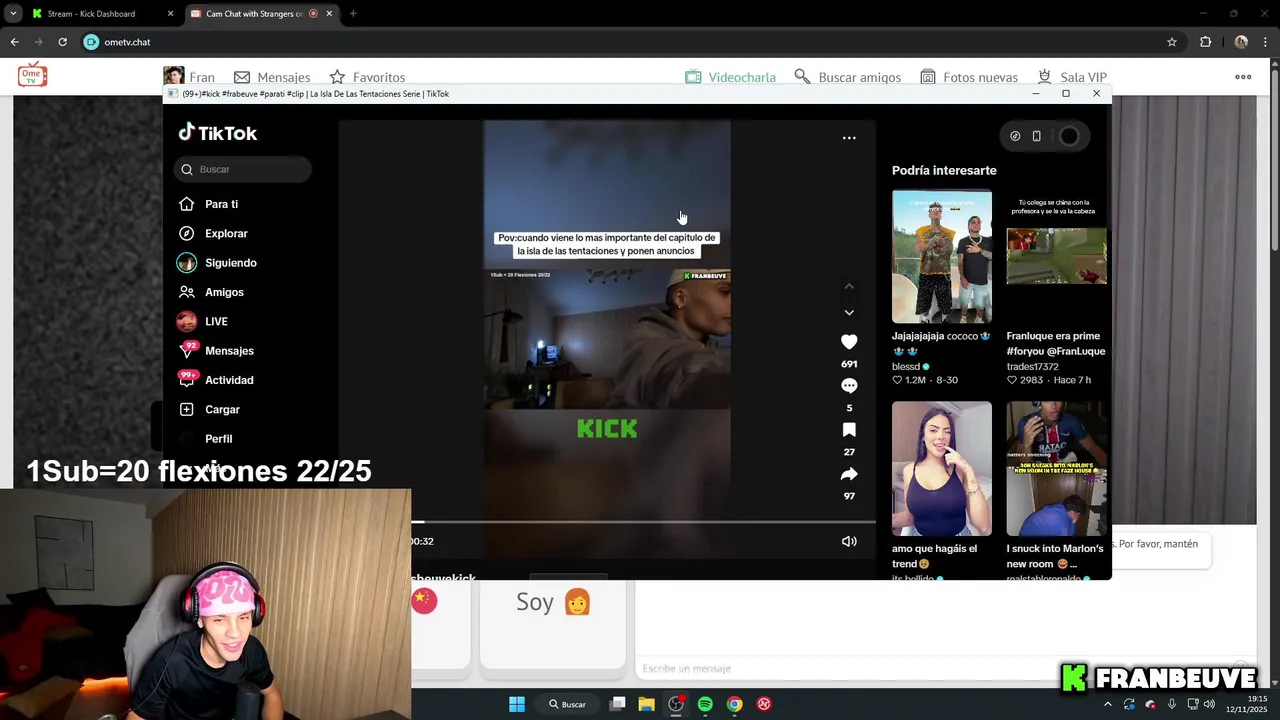Show hidden tray icons chevron
This screenshot has width=1280, height=720.
tap(1107, 704)
